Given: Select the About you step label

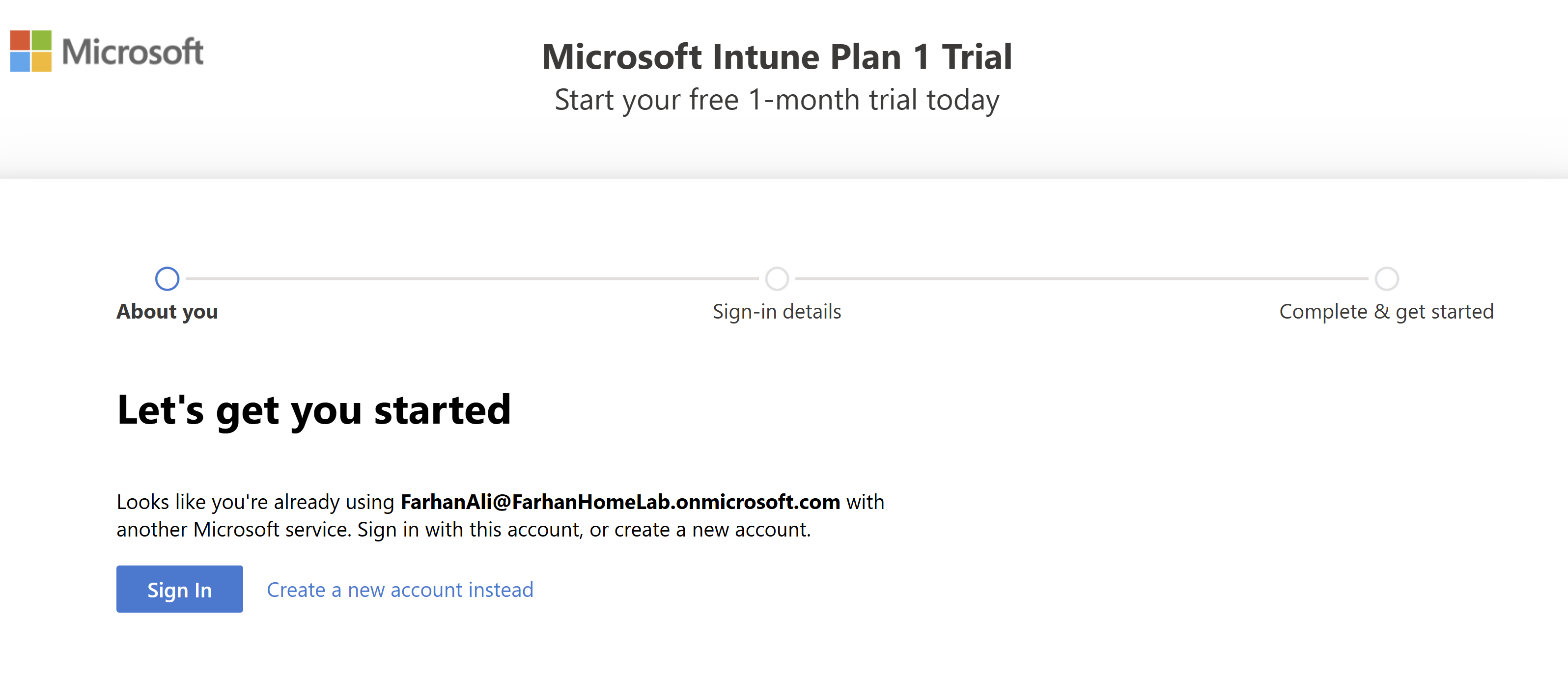Looking at the screenshot, I should (167, 312).
